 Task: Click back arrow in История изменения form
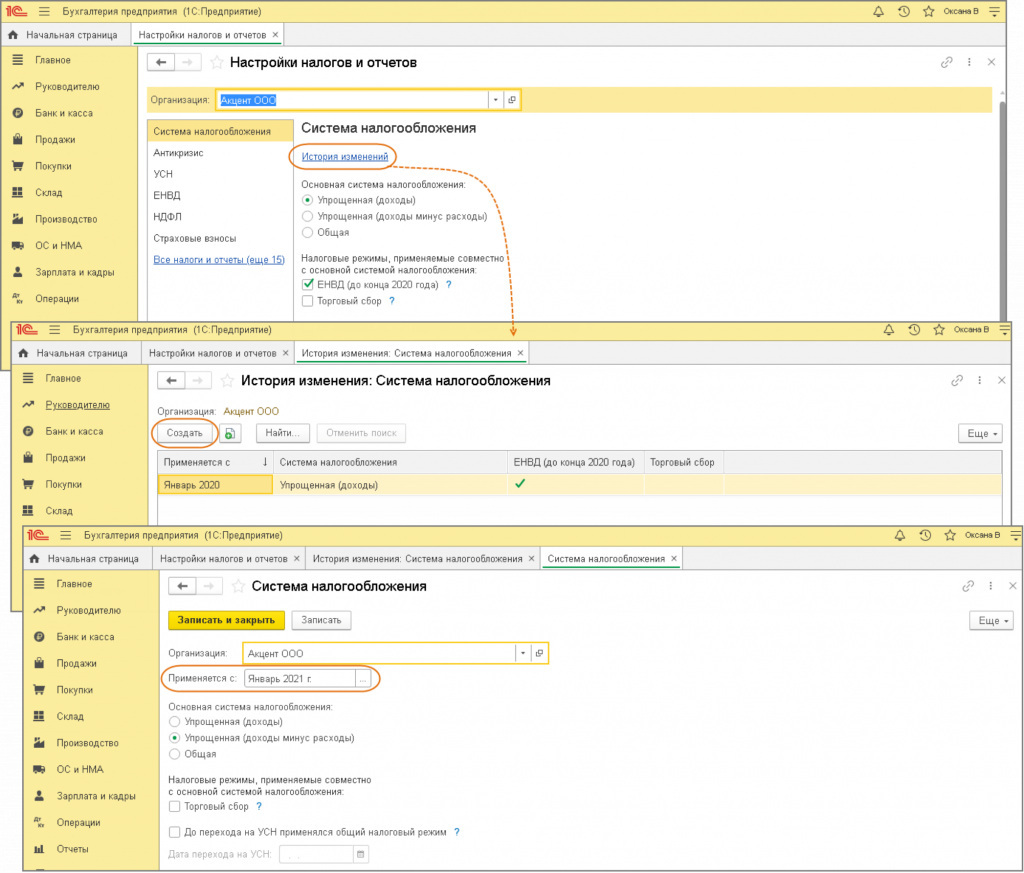pyautogui.click(x=172, y=381)
